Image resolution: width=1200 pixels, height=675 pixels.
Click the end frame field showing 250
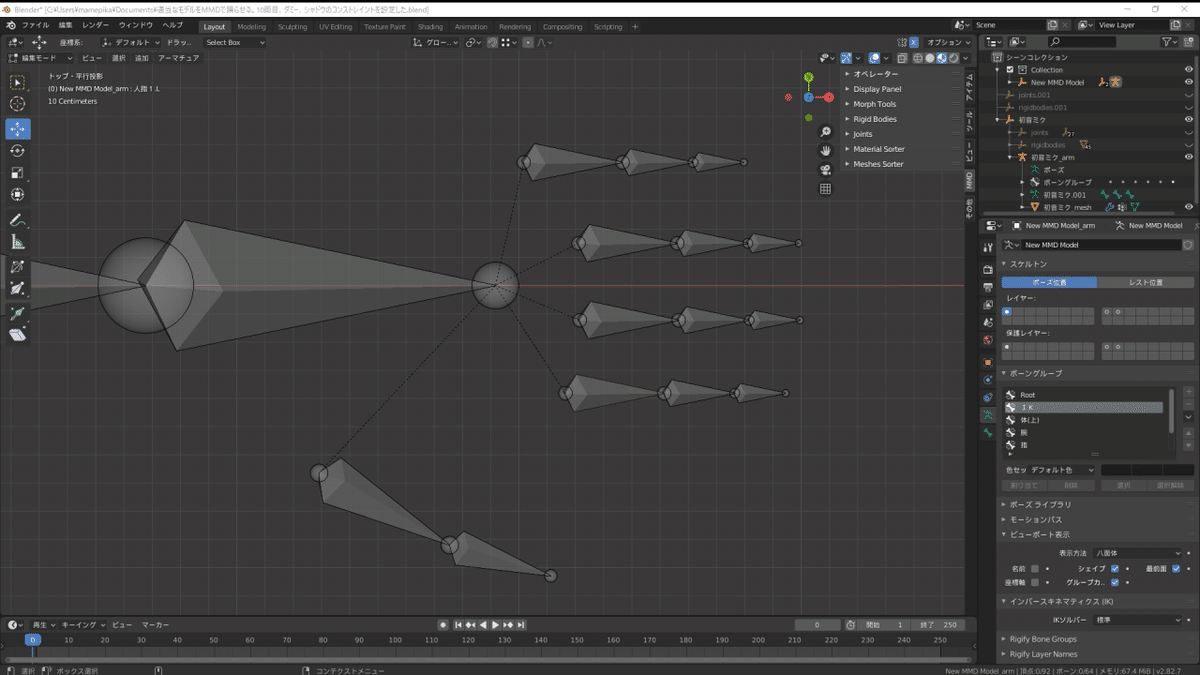938,625
